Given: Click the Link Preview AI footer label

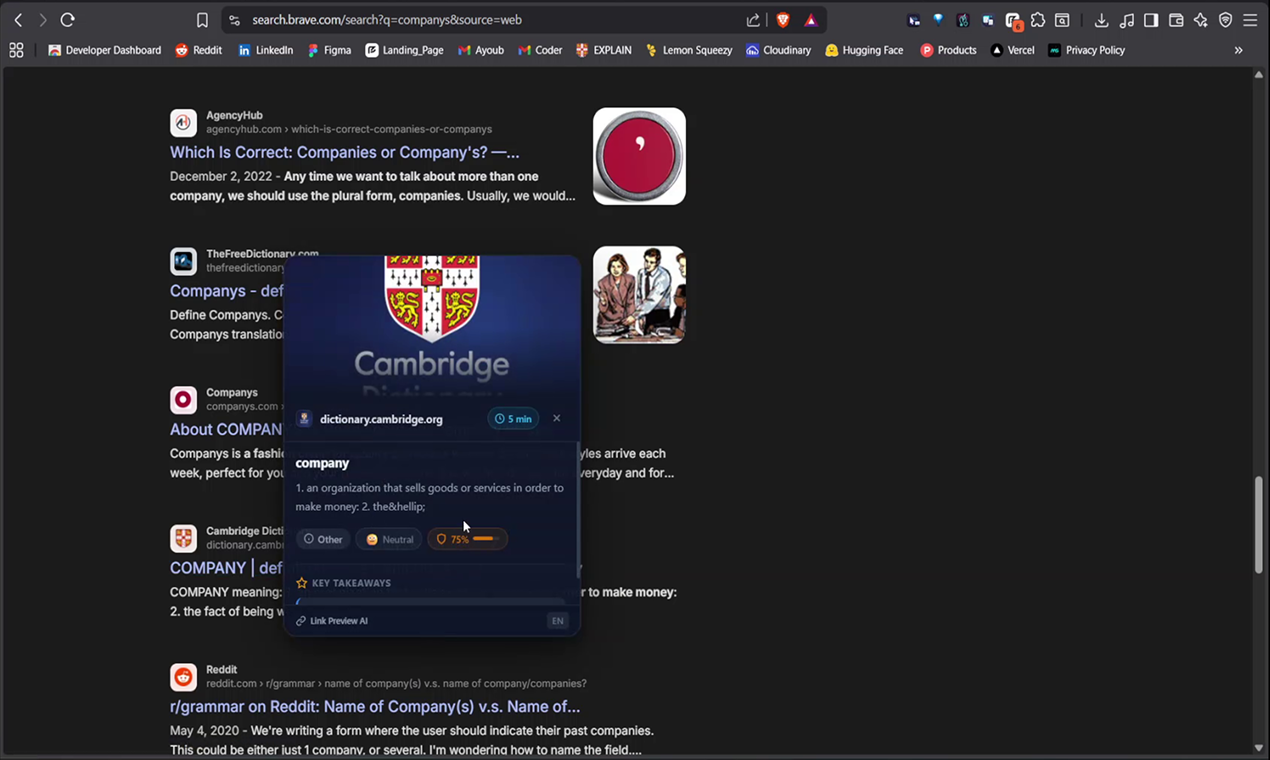Looking at the screenshot, I should tap(332, 621).
